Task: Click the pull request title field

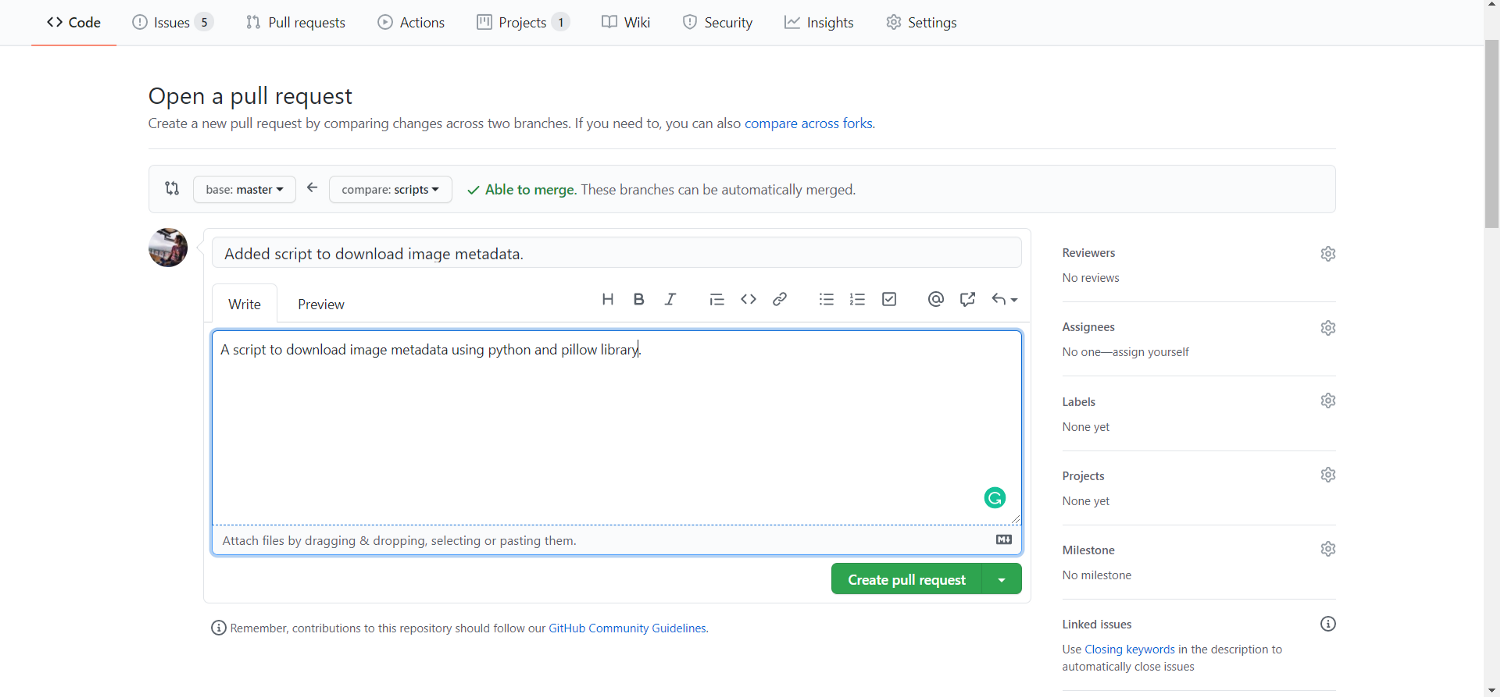Action: coord(616,254)
